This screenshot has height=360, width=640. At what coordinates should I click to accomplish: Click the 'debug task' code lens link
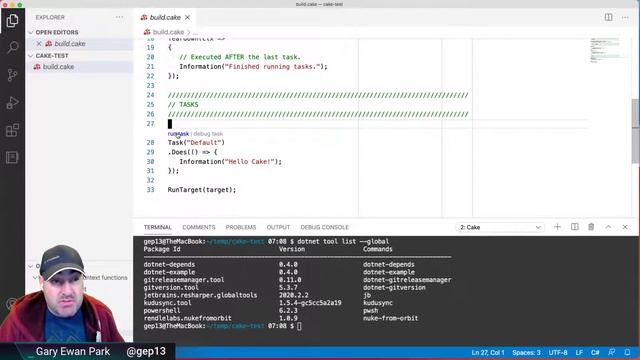tap(208, 134)
